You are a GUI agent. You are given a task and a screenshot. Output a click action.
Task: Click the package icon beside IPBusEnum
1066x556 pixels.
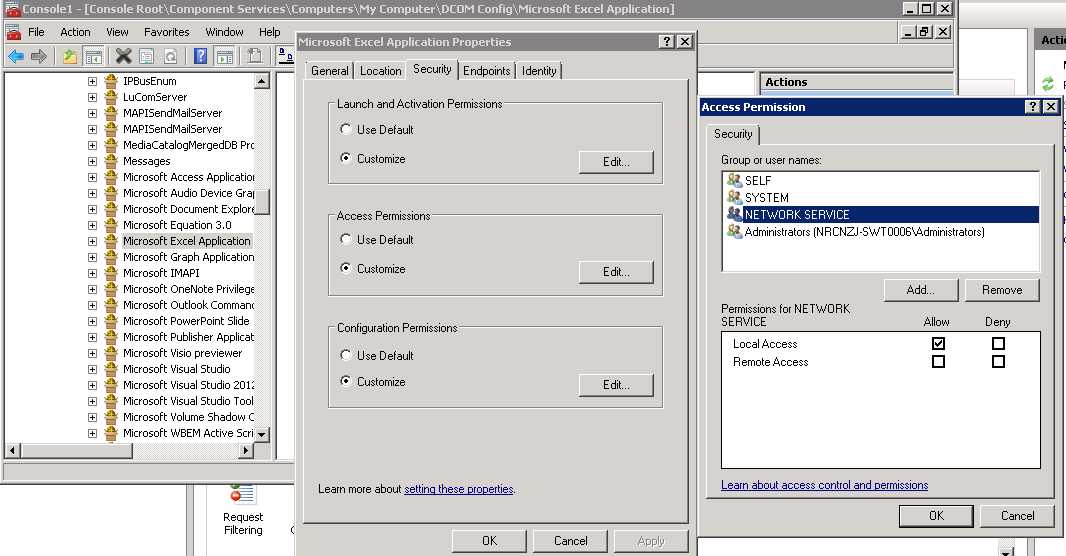click(x=111, y=81)
